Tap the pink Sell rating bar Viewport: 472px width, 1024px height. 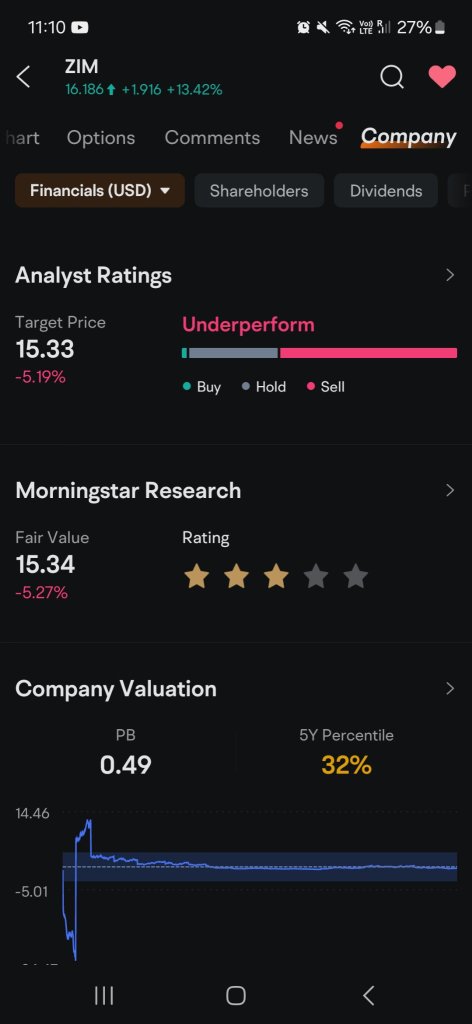tap(369, 353)
